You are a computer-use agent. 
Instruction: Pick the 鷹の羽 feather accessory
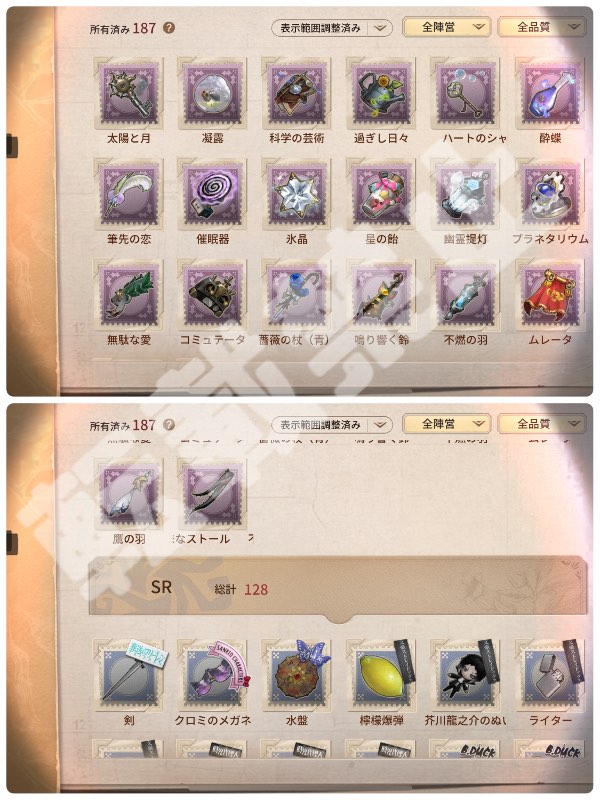(x=129, y=493)
